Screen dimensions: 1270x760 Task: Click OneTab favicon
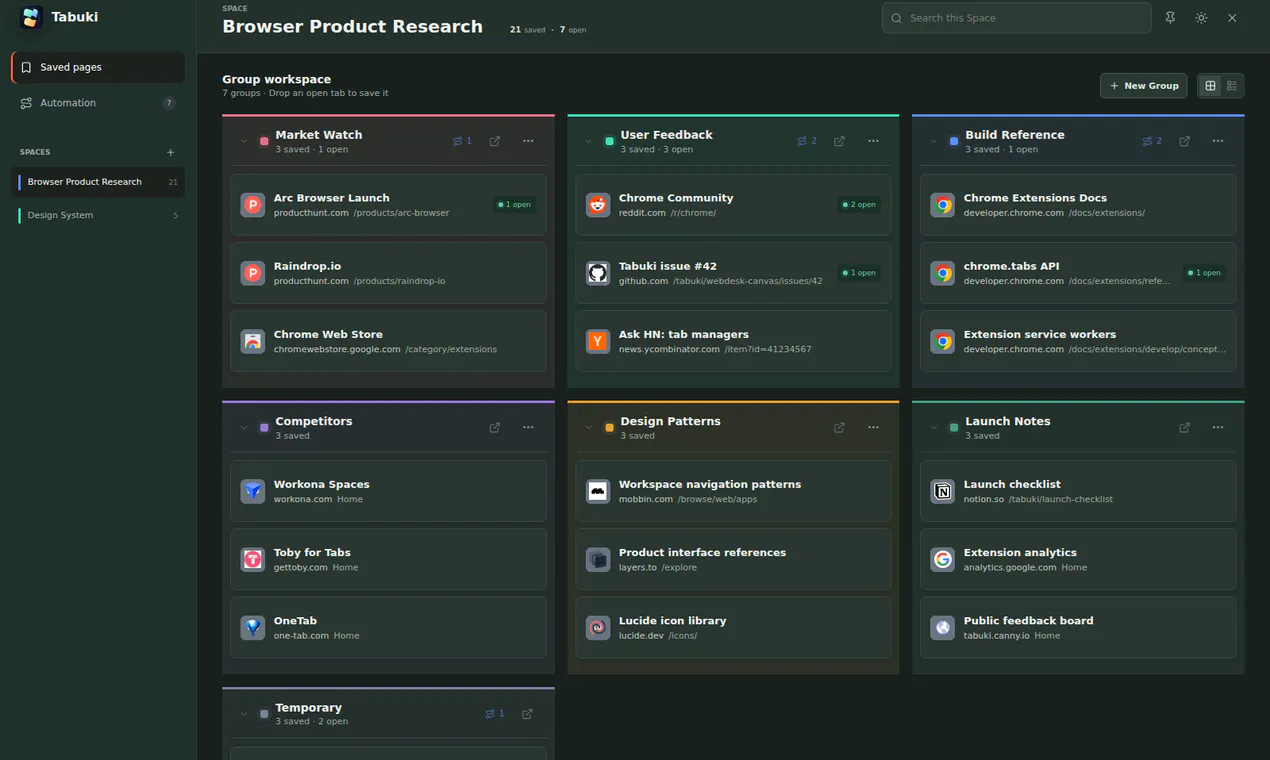pos(253,627)
